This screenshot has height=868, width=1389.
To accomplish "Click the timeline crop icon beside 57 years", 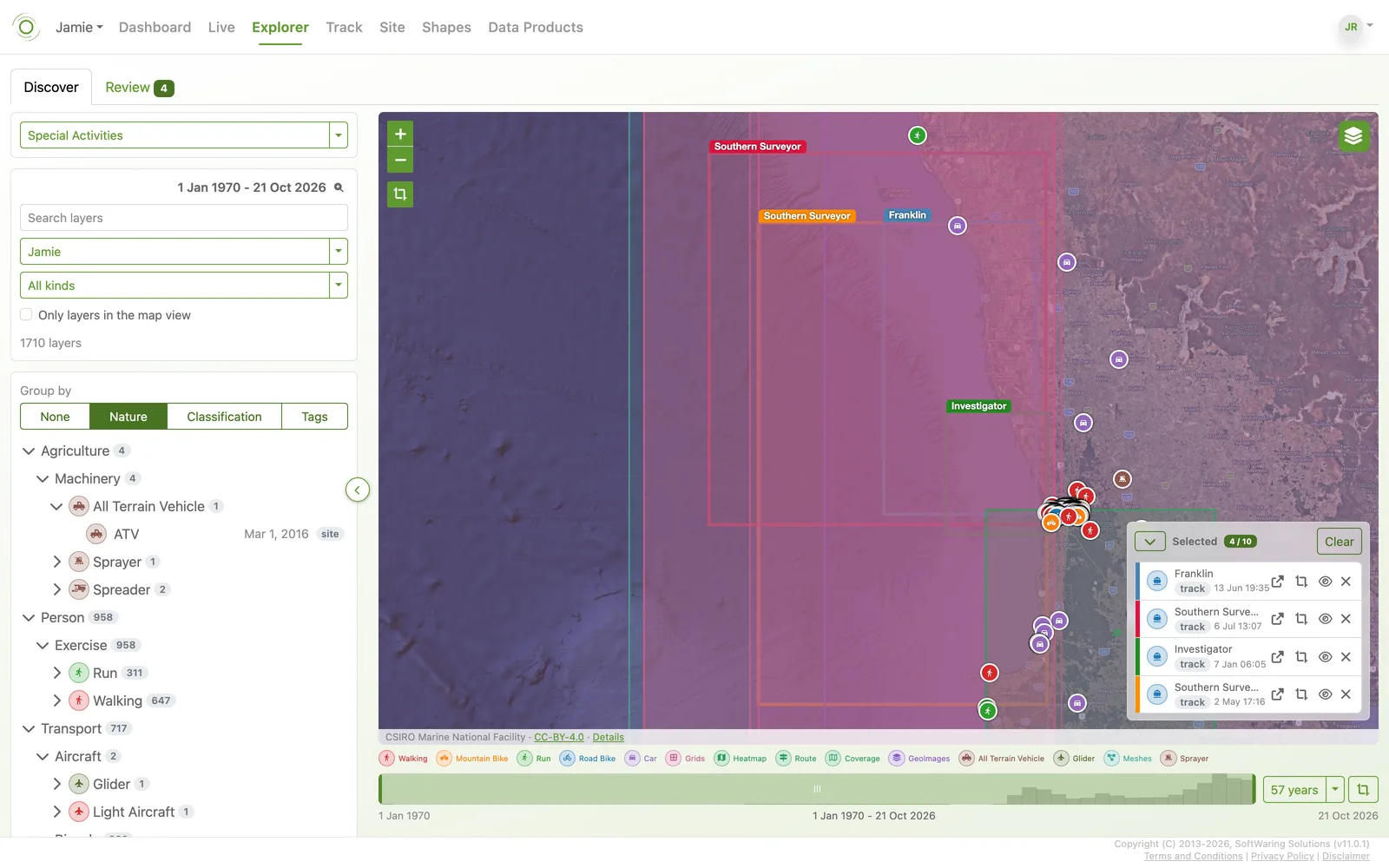I will [x=1363, y=790].
